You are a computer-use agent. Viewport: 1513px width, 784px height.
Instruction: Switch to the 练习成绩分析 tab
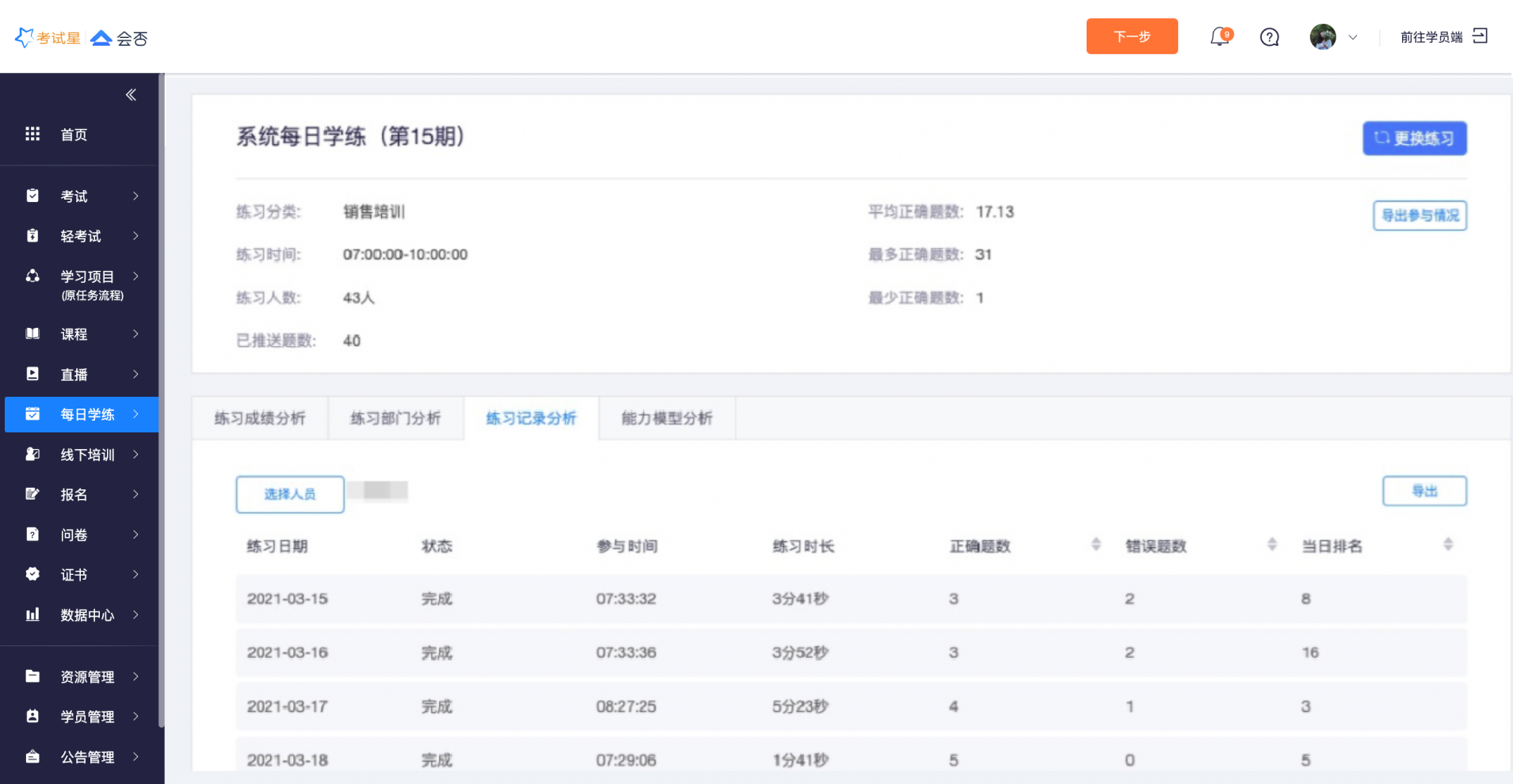pyautogui.click(x=260, y=418)
